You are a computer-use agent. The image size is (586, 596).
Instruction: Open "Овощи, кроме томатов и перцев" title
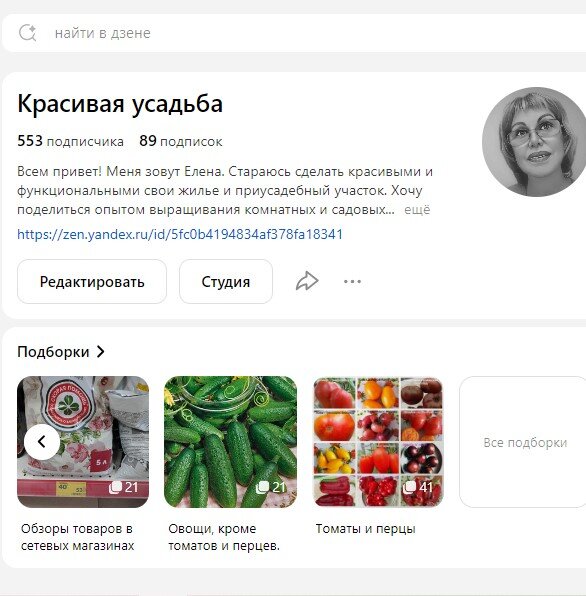pyautogui.click(x=224, y=537)
